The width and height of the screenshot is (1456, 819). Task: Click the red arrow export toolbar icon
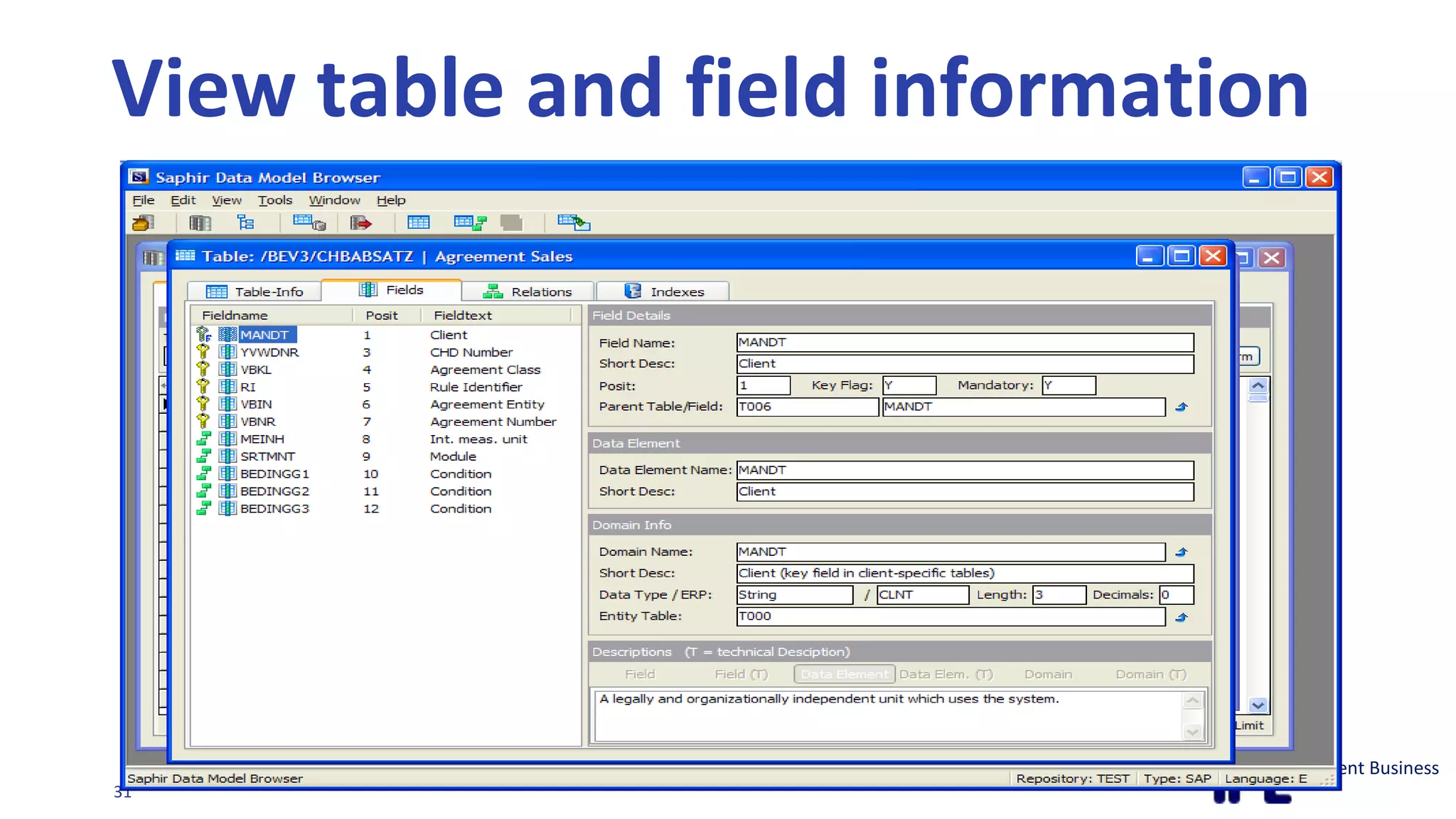(361, 223)
